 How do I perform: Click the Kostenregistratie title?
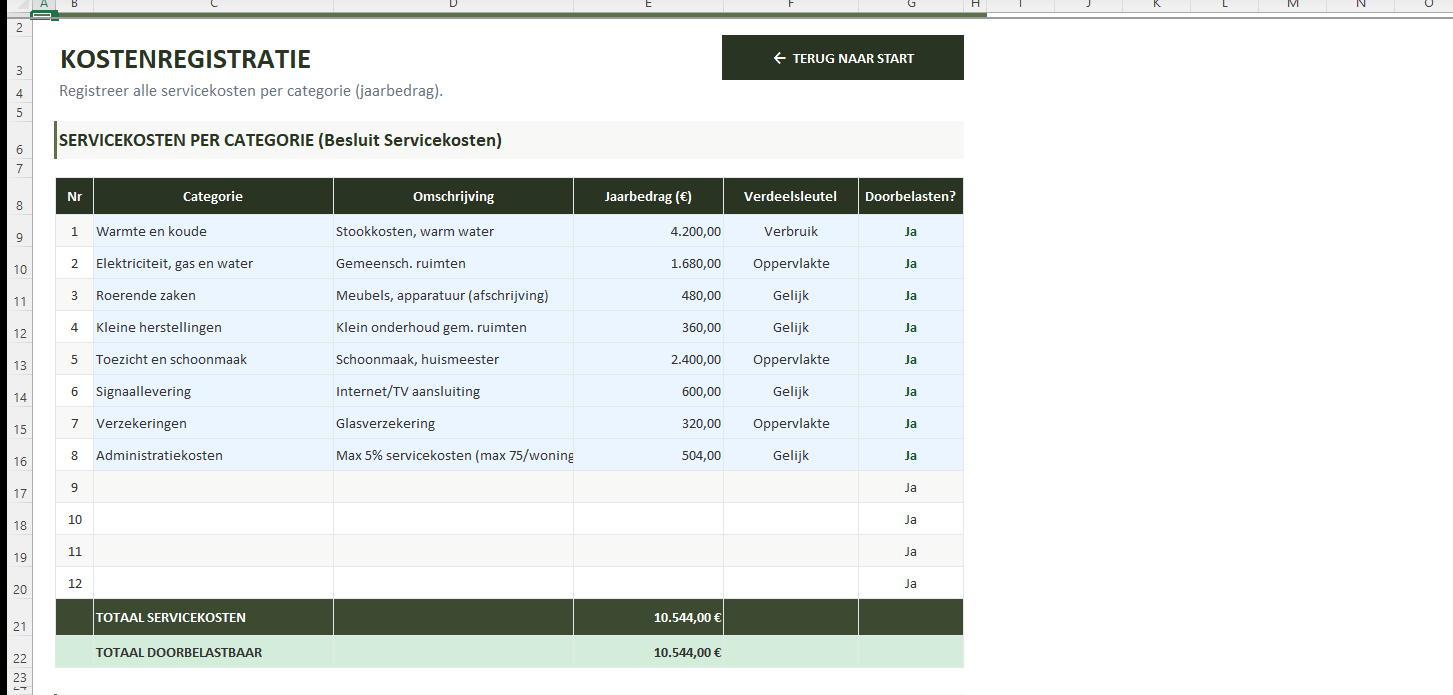click(185, 59)
